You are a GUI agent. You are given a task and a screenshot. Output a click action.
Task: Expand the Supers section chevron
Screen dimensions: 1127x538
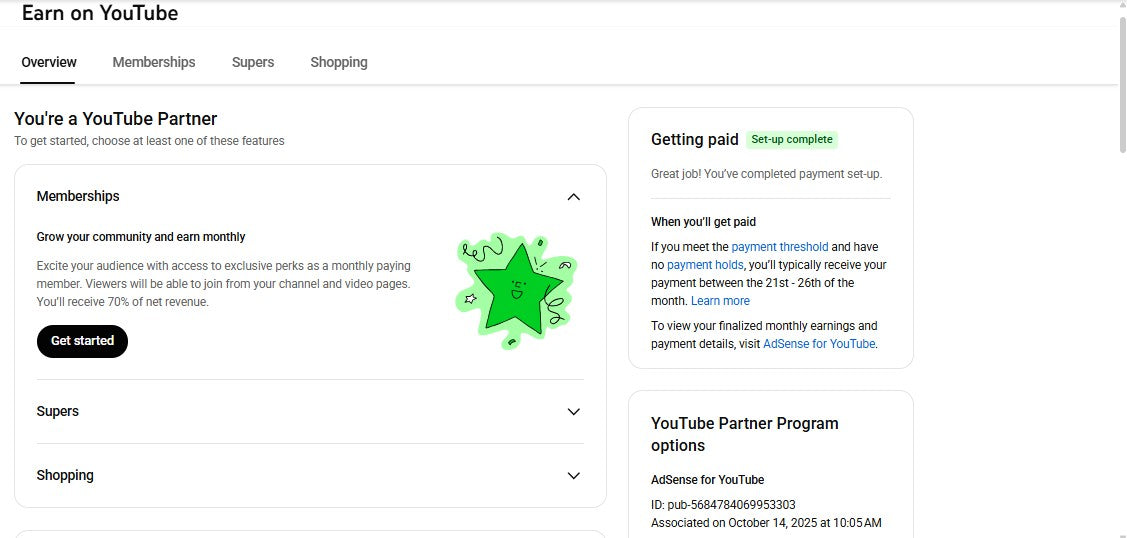tap(574, 412)
